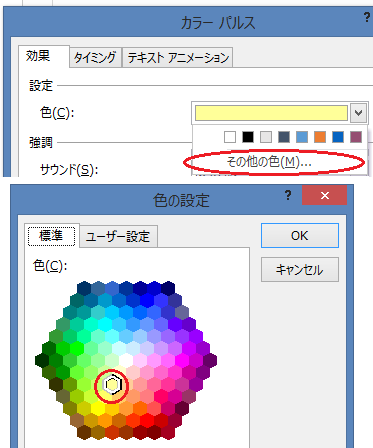Screen dimensions: 373x448
Task: Pick the pure yellow hexagon
Action: pos(98,409)
